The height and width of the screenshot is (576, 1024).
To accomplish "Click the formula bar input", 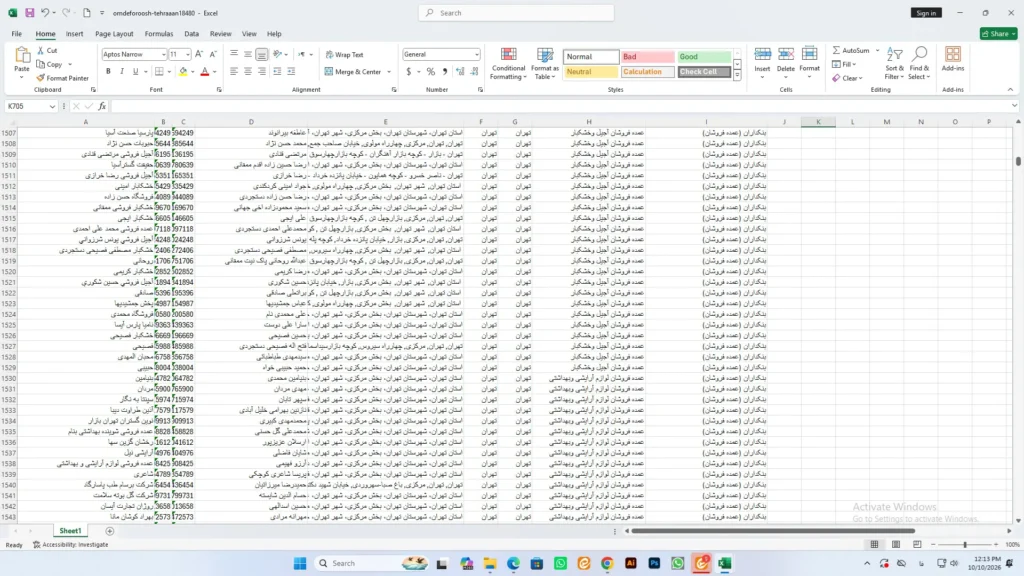I will (x=562, y=106).
